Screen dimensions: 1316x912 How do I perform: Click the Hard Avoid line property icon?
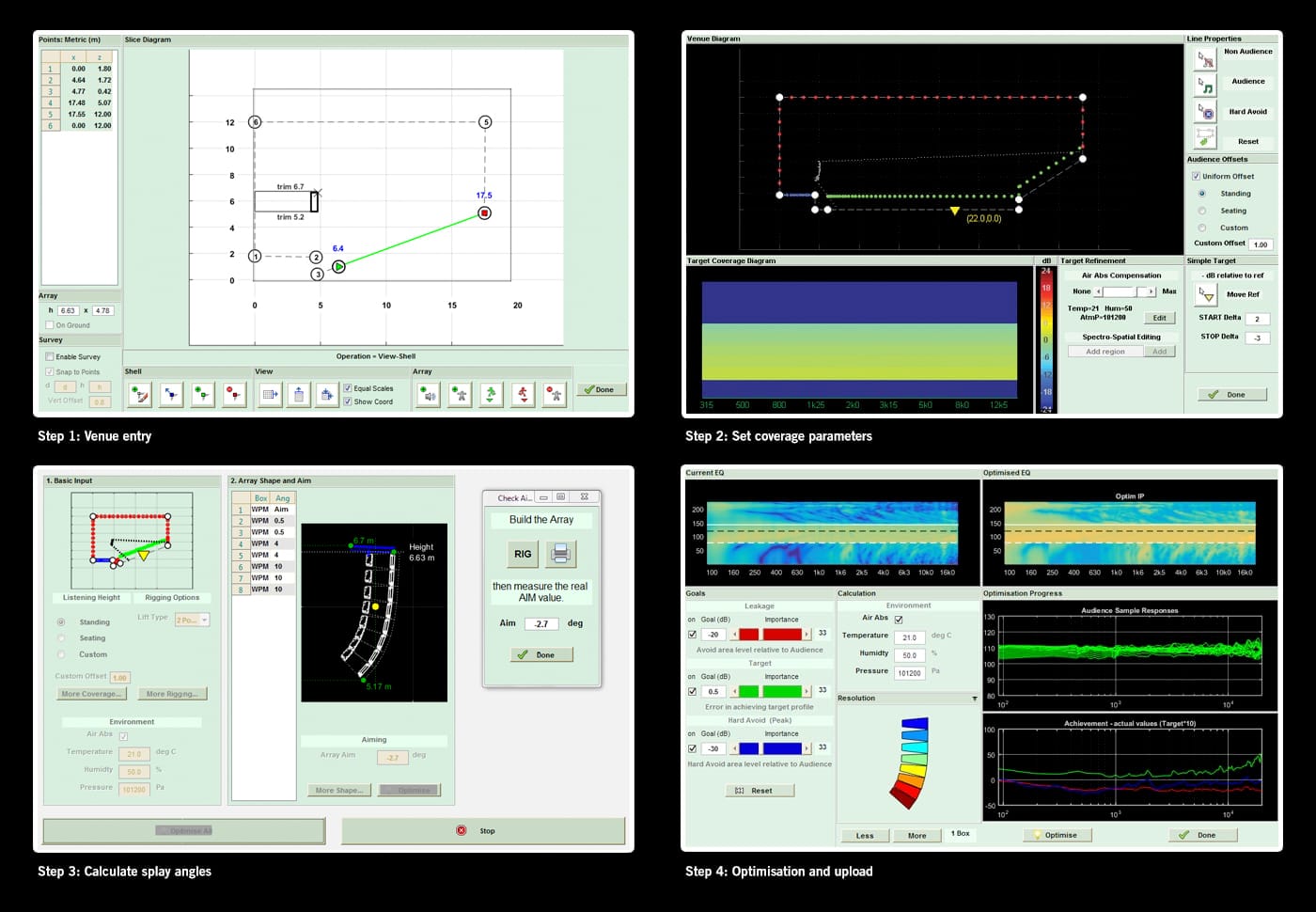[x=1205, y=112]
